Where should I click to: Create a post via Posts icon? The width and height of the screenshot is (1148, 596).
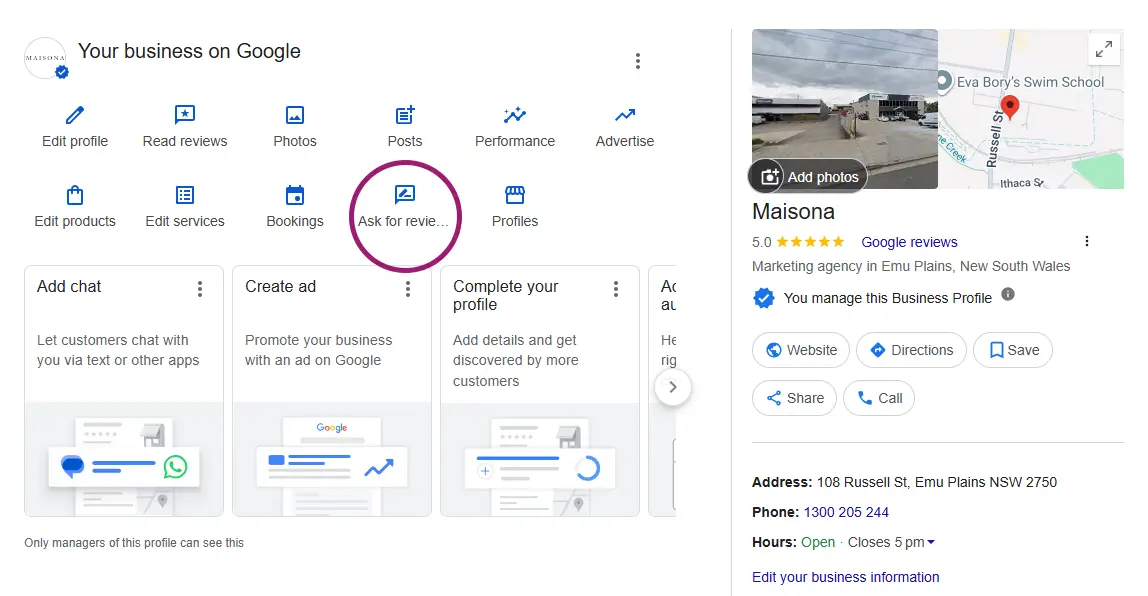click(405, 115)
